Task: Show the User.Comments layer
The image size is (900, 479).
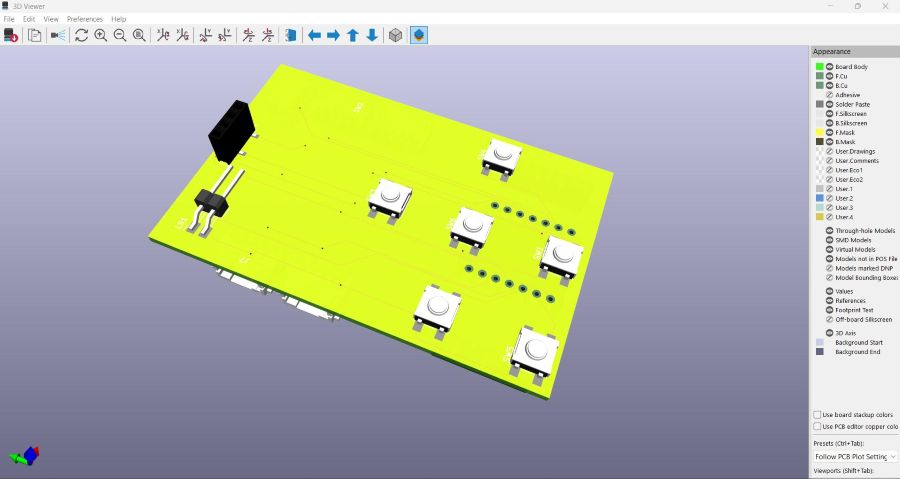Action: point(829,161)
